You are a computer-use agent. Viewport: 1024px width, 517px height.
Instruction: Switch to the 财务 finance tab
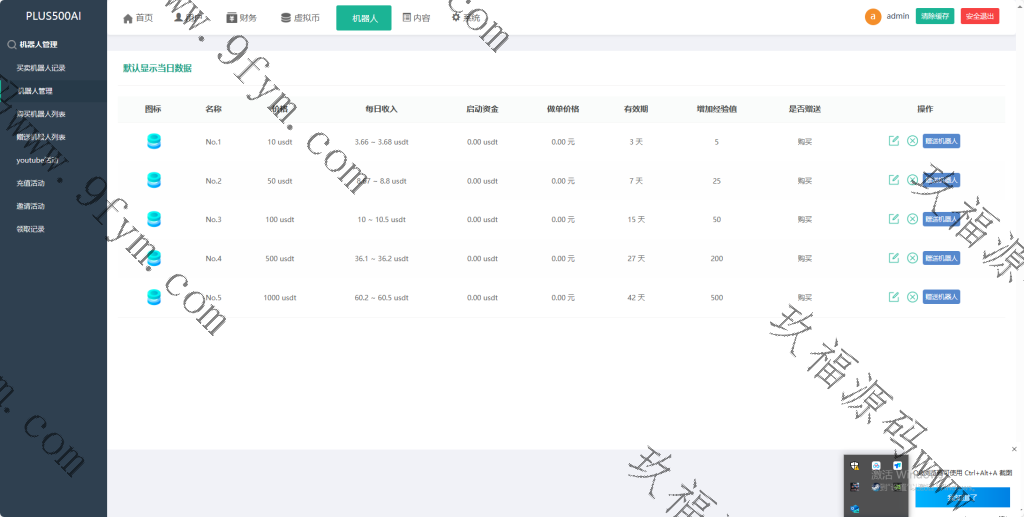pyautogui.click(x=241, y=18)
